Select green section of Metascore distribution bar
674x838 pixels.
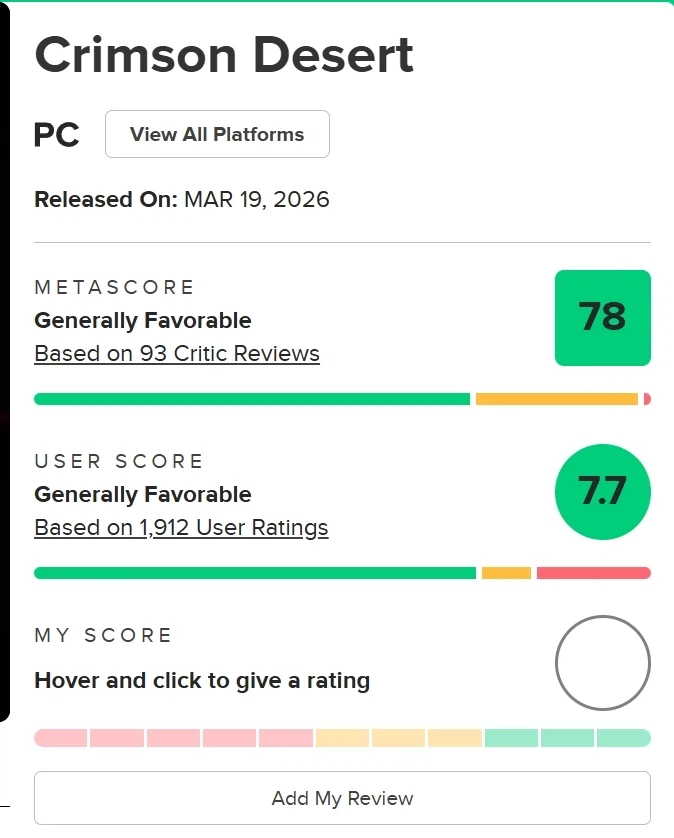coord(252,399)
